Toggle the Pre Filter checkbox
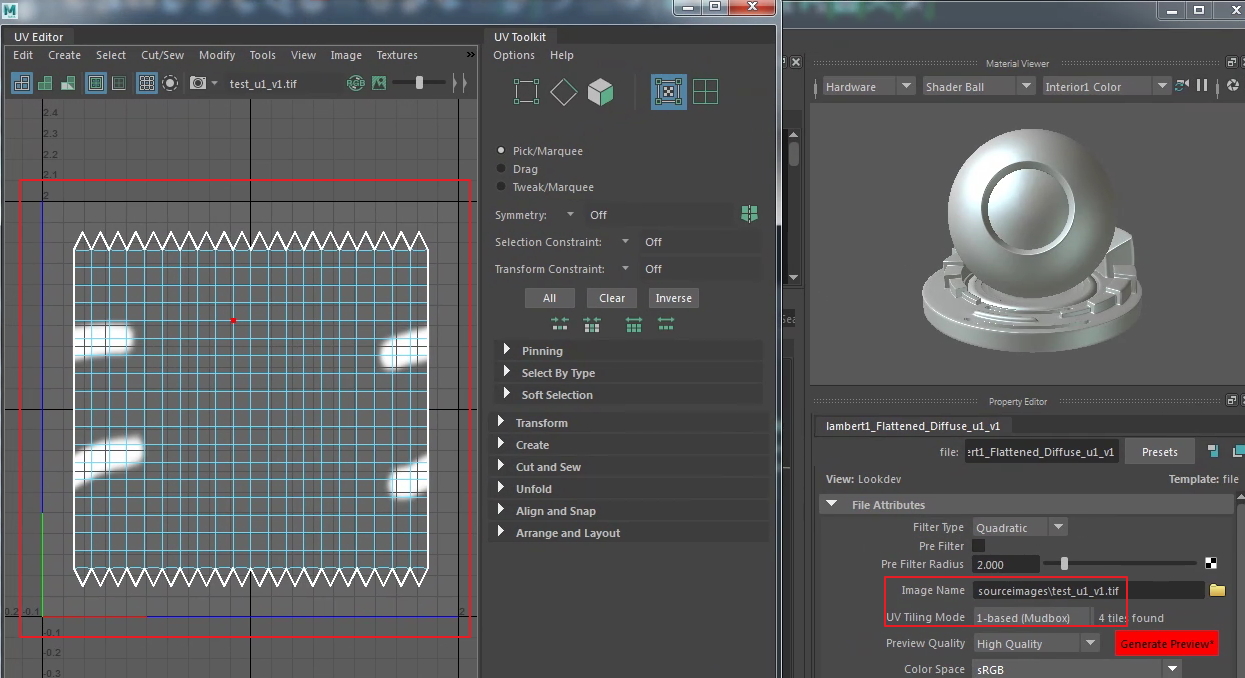The height and width of the screenshot is (678, 1245). tap(979, 546)
